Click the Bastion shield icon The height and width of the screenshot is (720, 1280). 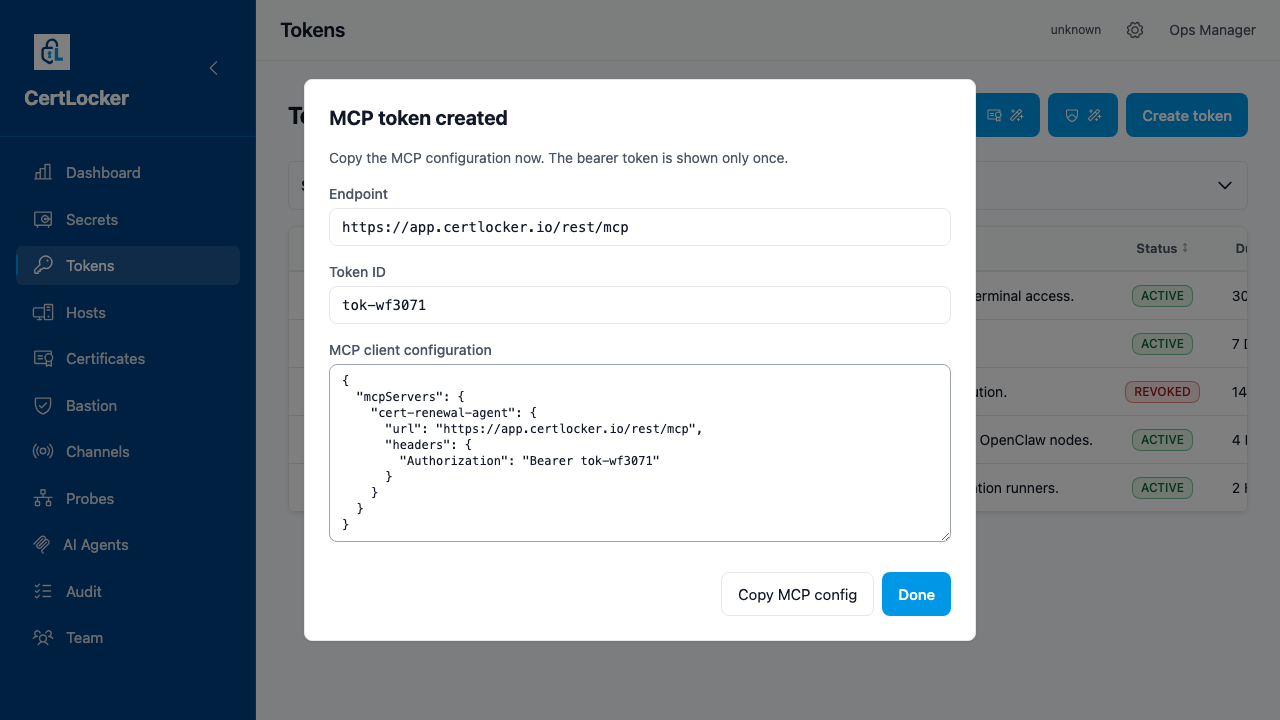43,405
